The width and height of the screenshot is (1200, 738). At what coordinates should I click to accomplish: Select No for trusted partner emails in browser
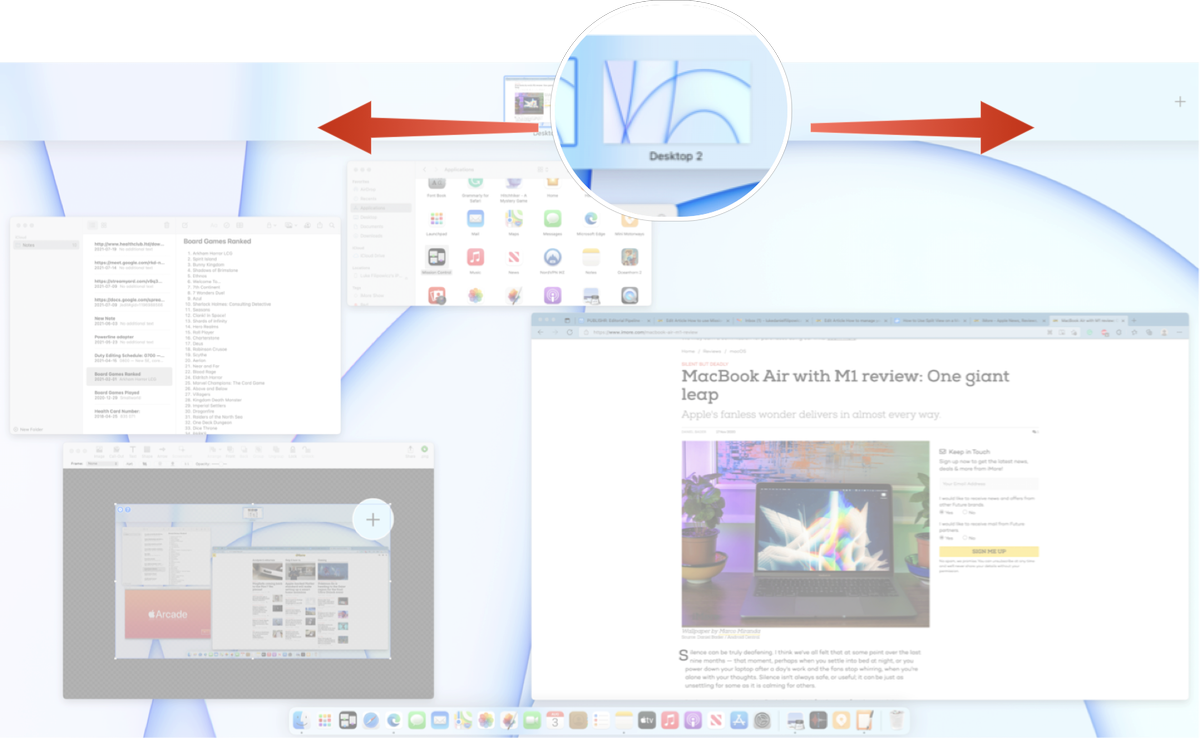click(965, 537)
